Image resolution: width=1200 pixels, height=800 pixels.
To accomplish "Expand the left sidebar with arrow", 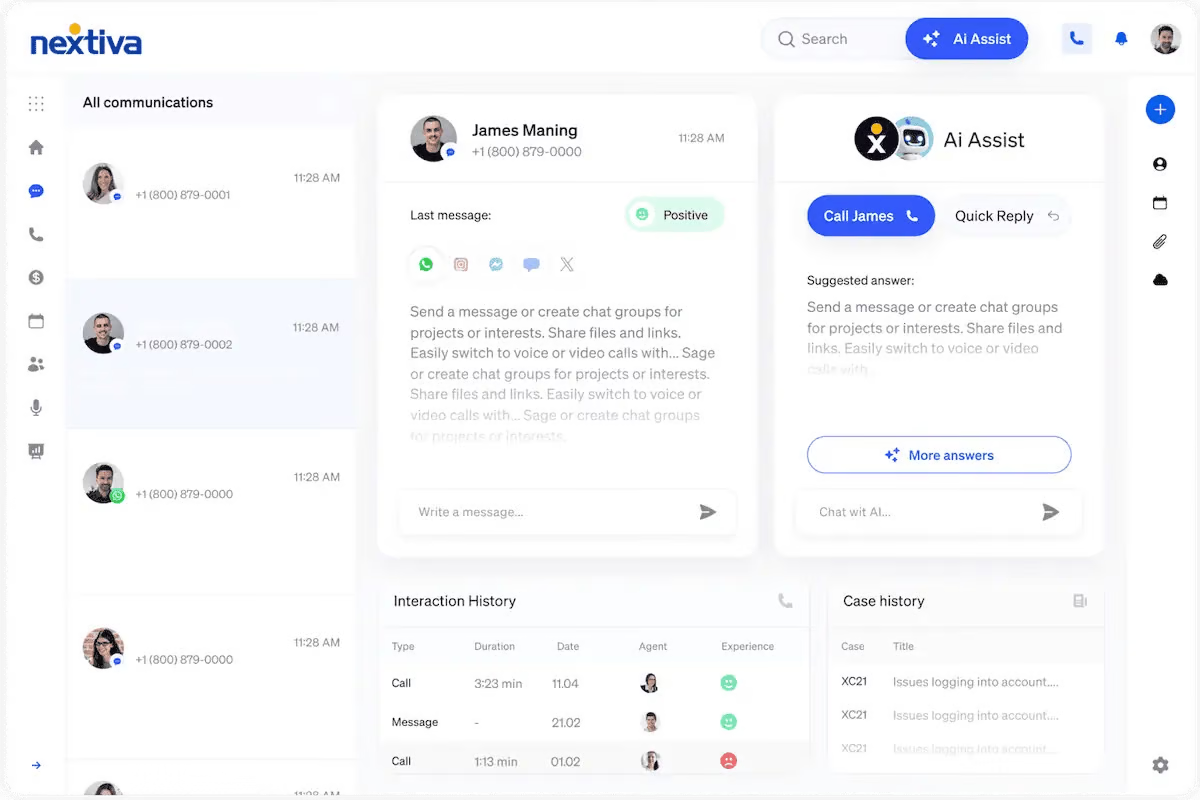I will click(x=36, y=765).
